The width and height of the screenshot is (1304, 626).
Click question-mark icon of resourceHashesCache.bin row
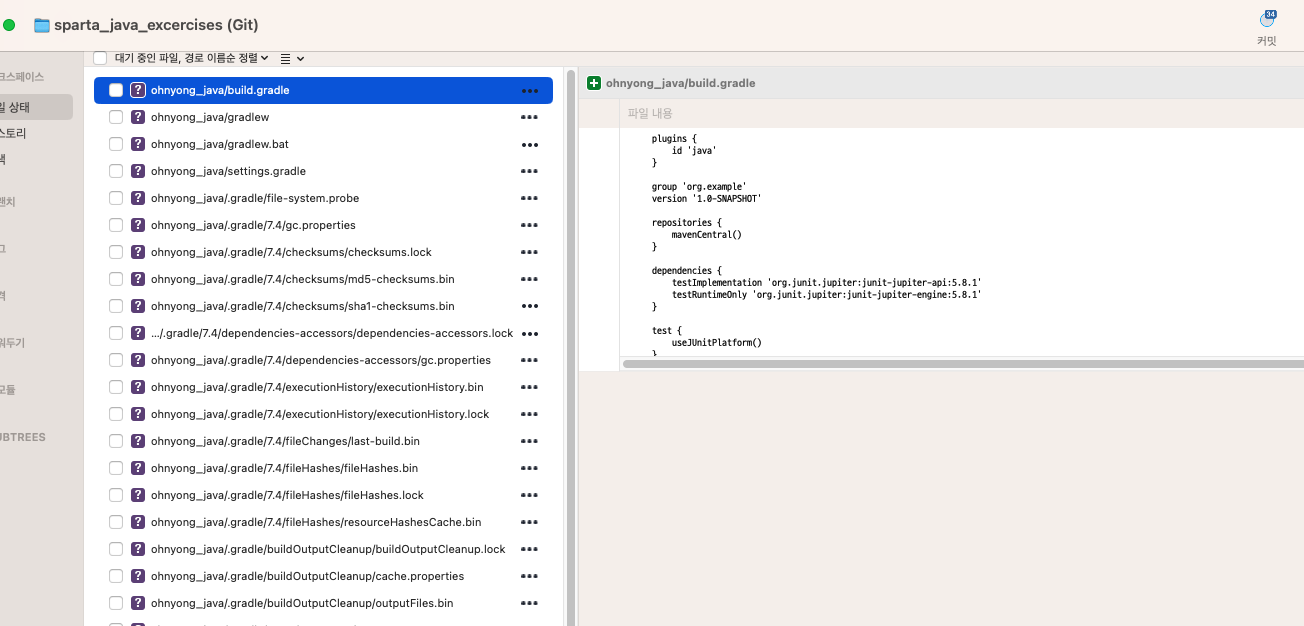[138, 522]
